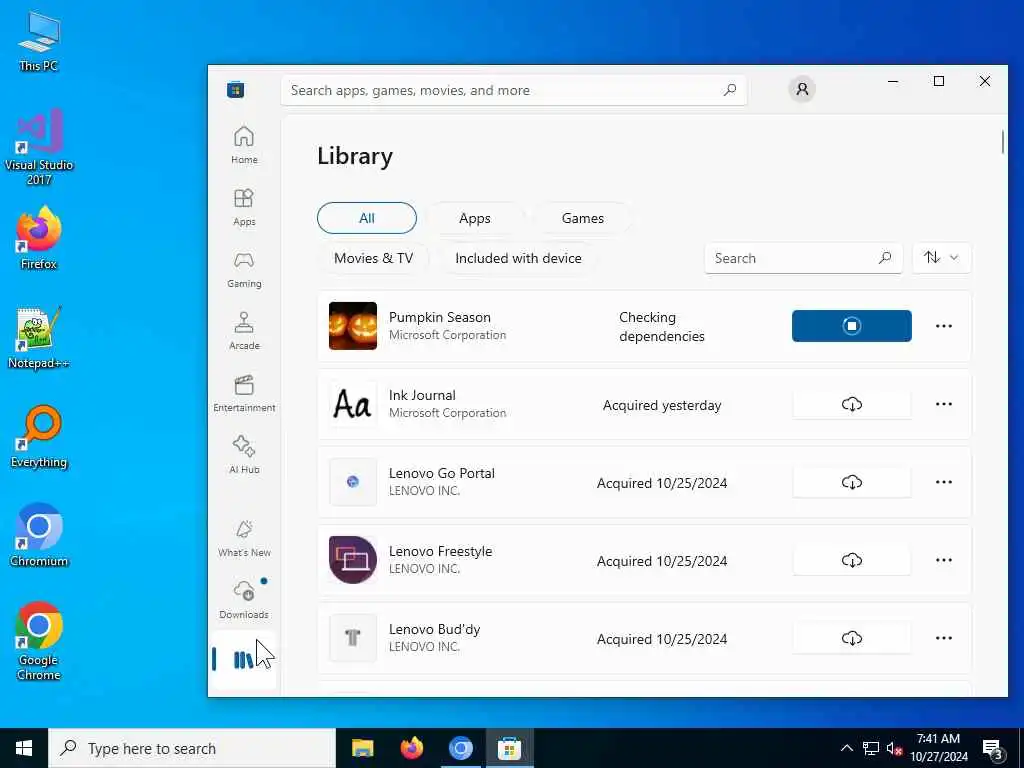Download Lenovo Freestyle app
The width and height of the screenshot is (1024, 768).
pos(852,560)
